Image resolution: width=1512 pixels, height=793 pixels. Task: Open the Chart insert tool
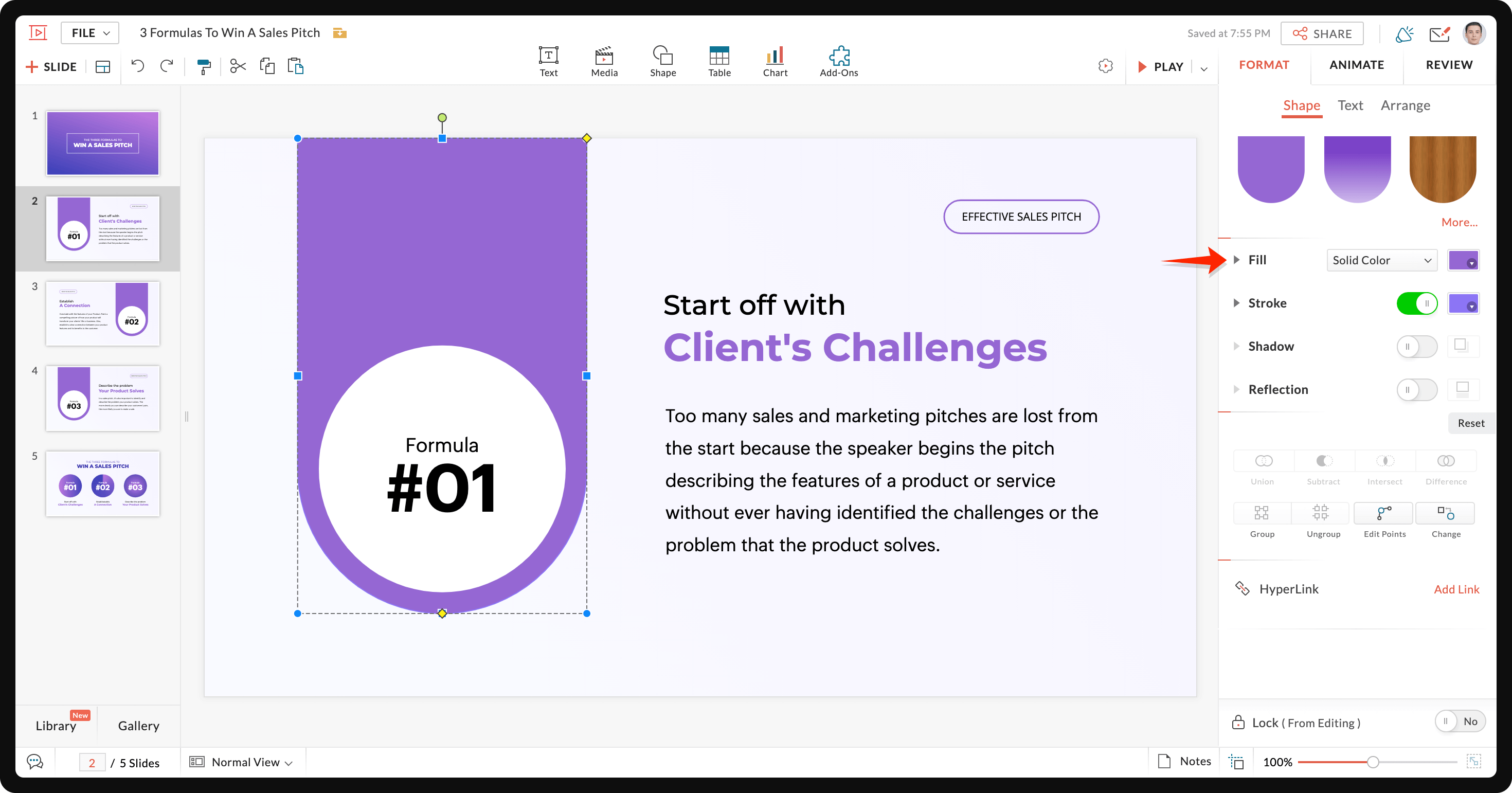click(775, 61)
